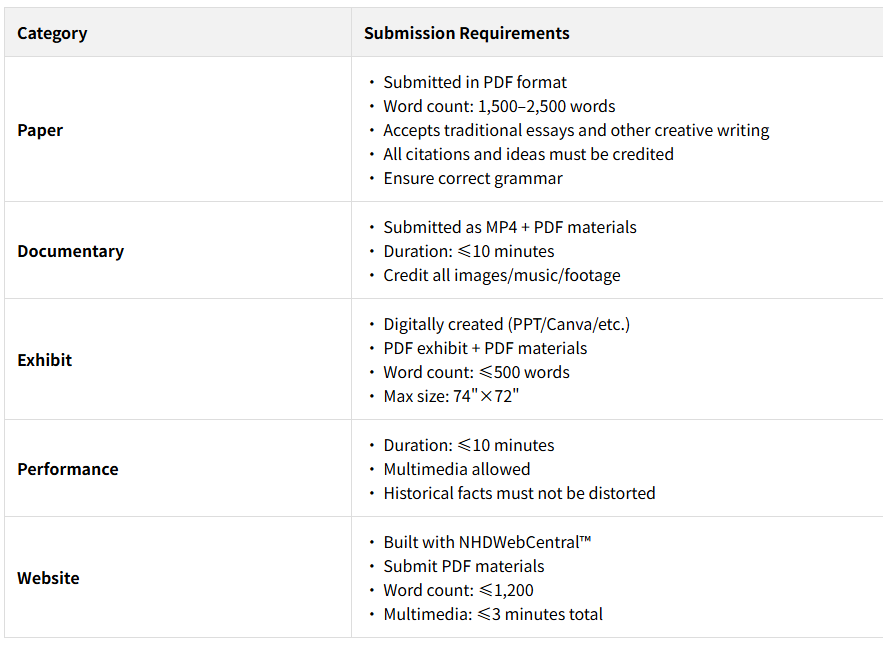Click the 'Max size: 74"×72"' line

[451, 396]
